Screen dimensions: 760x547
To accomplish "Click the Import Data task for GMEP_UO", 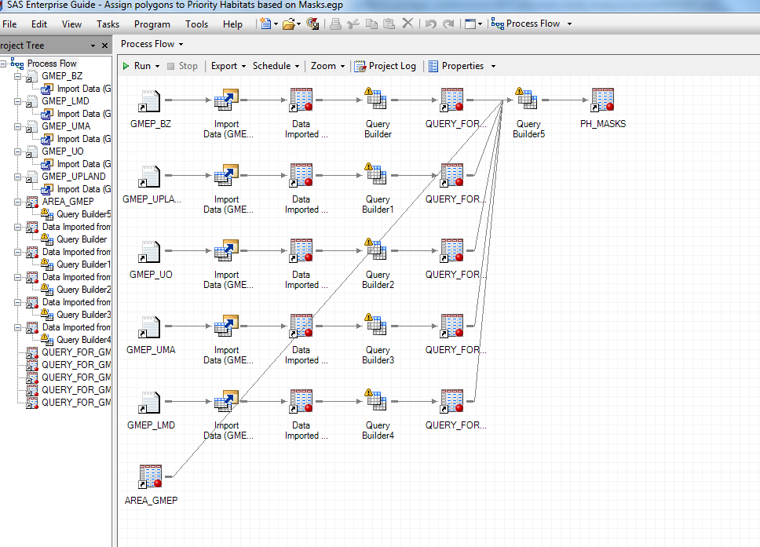I will (227, 251).
